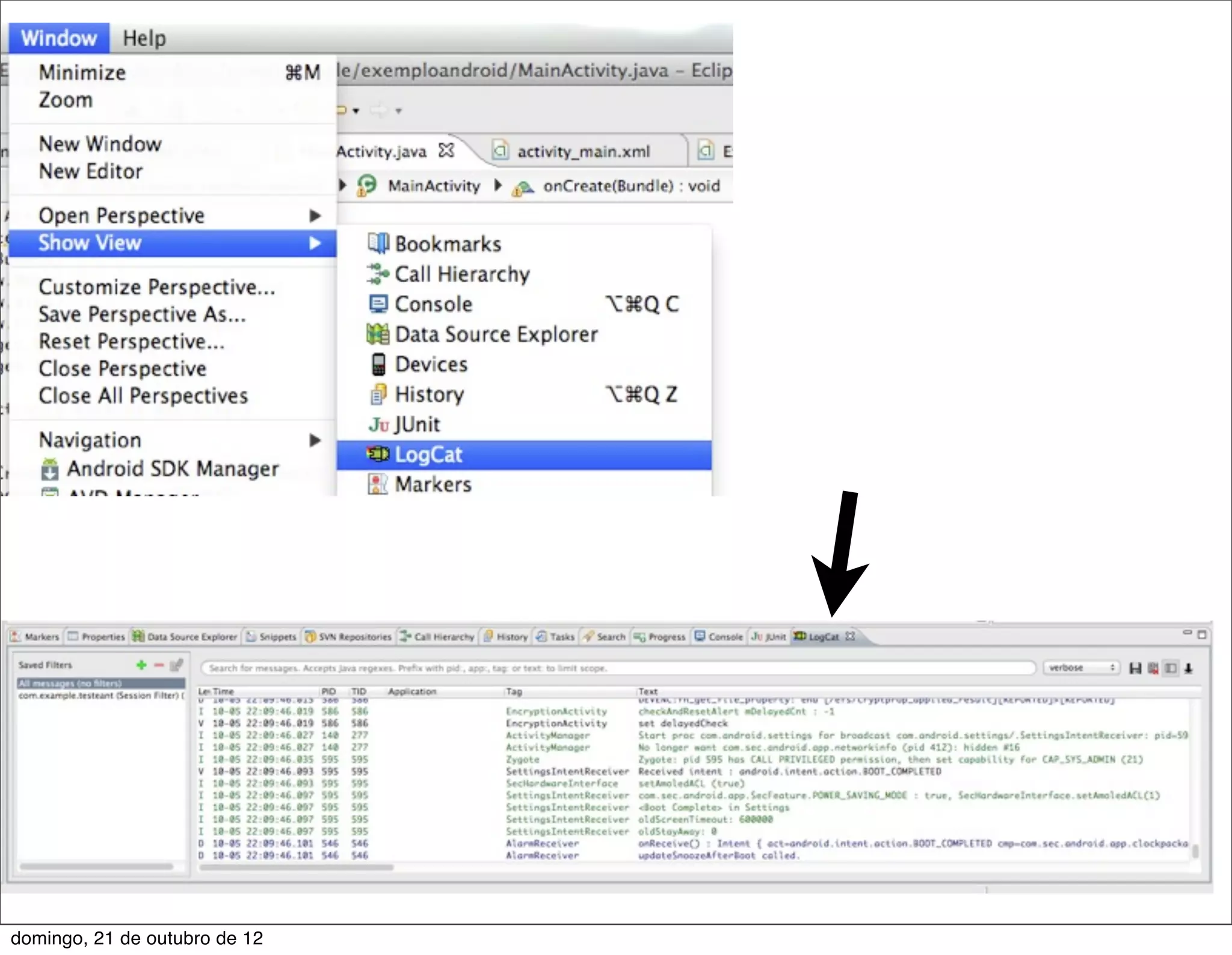The image size is (1232, 955).
Task: Open Android SDK Manager
Action: 172,469
